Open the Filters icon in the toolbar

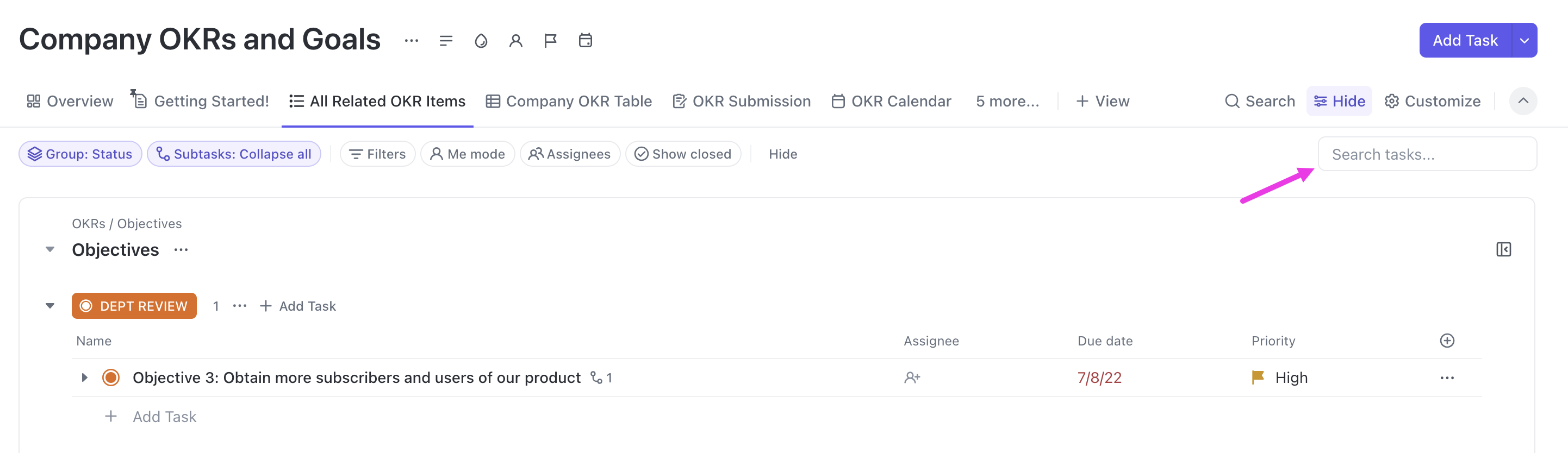click(x=357, y=154)
